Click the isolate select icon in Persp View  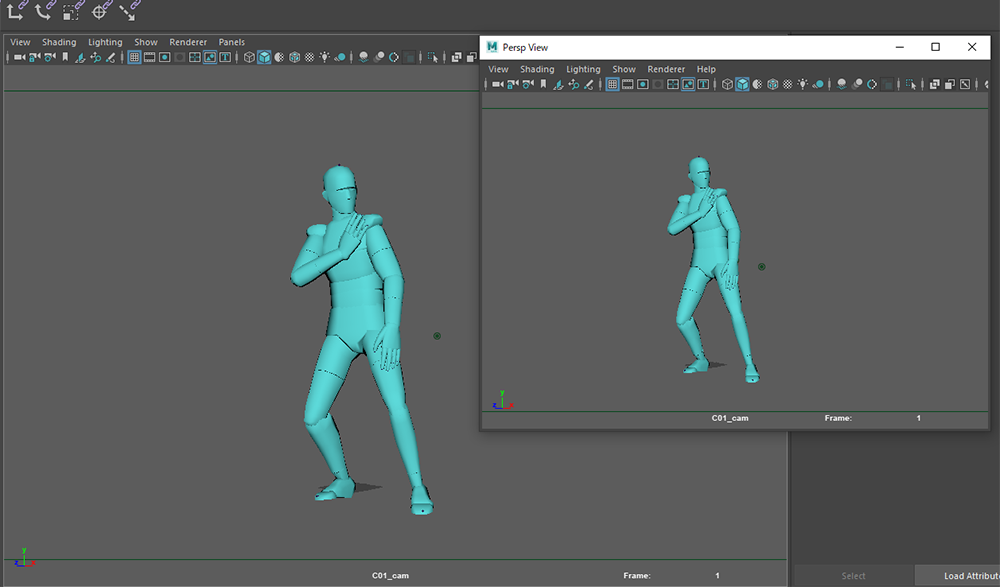tap(912, 85)
